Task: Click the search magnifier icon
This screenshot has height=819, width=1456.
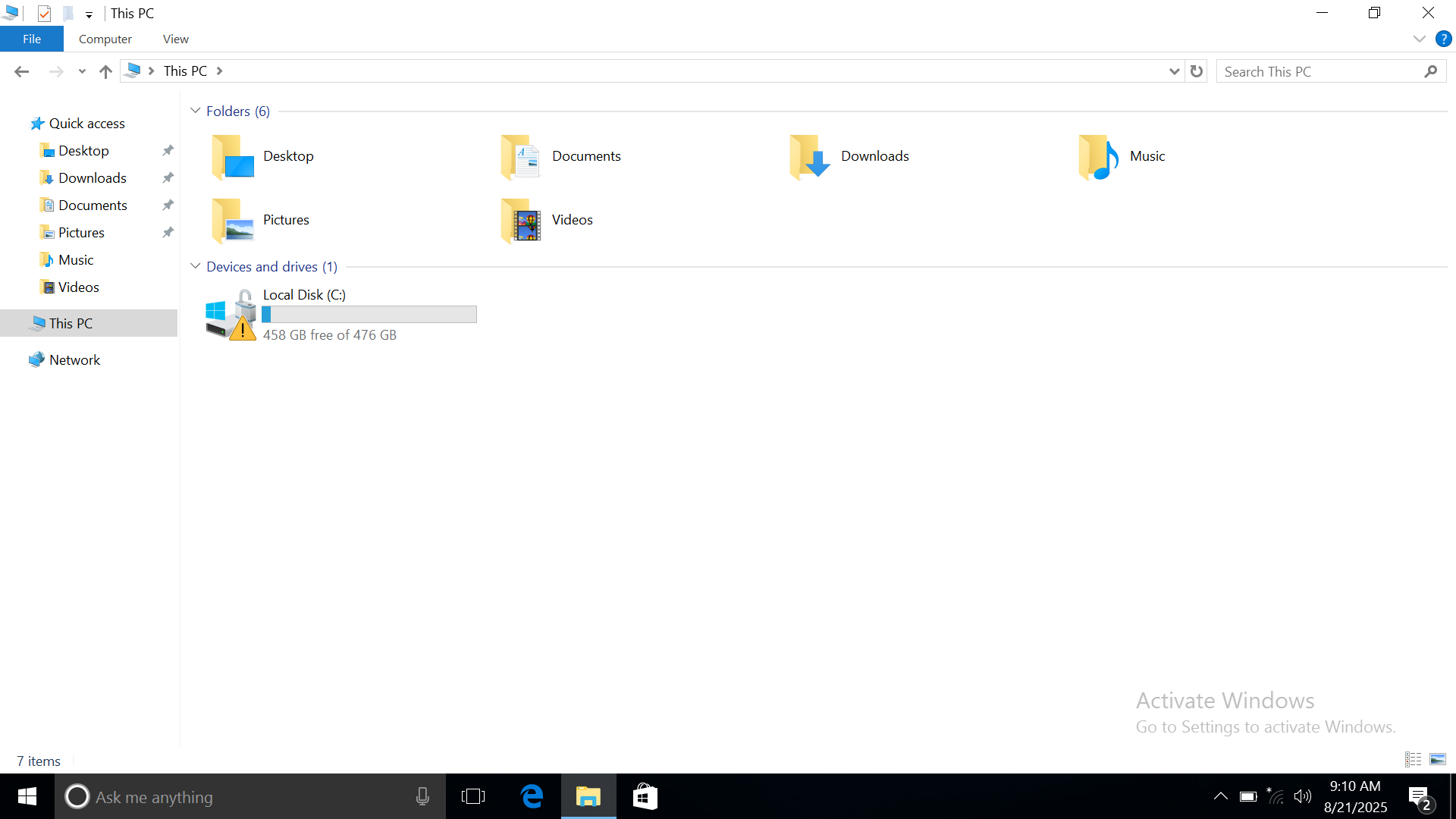Action: pos(1431,71)
